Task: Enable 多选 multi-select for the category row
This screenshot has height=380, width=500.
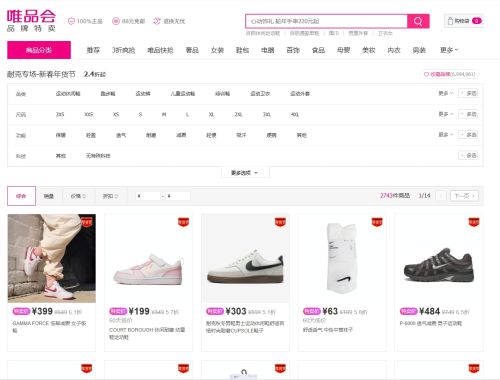Action: [x=468, y=94]
